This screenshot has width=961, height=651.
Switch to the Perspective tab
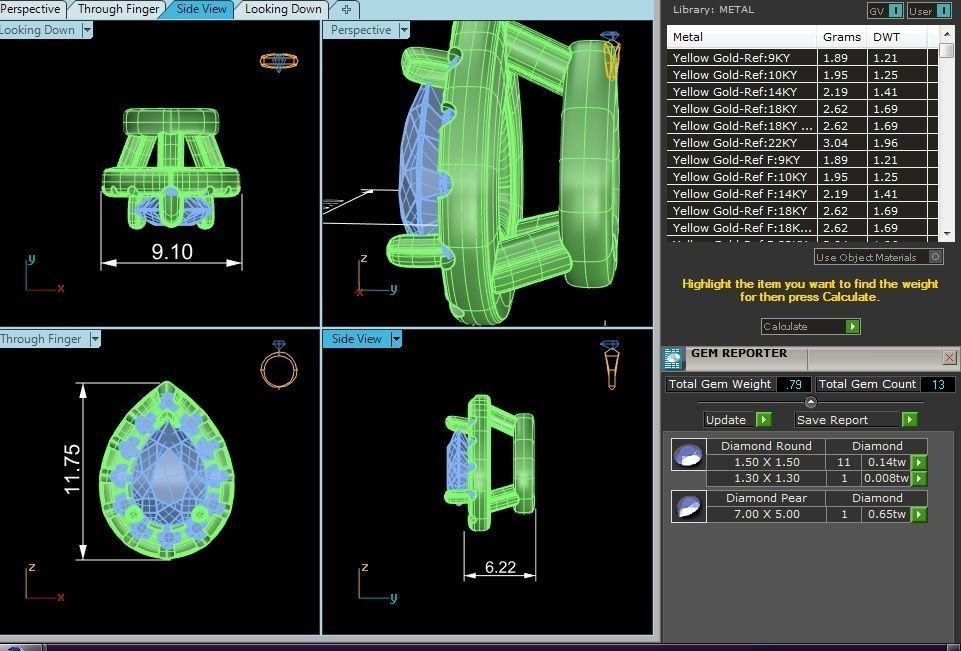(x=32, y=9)
